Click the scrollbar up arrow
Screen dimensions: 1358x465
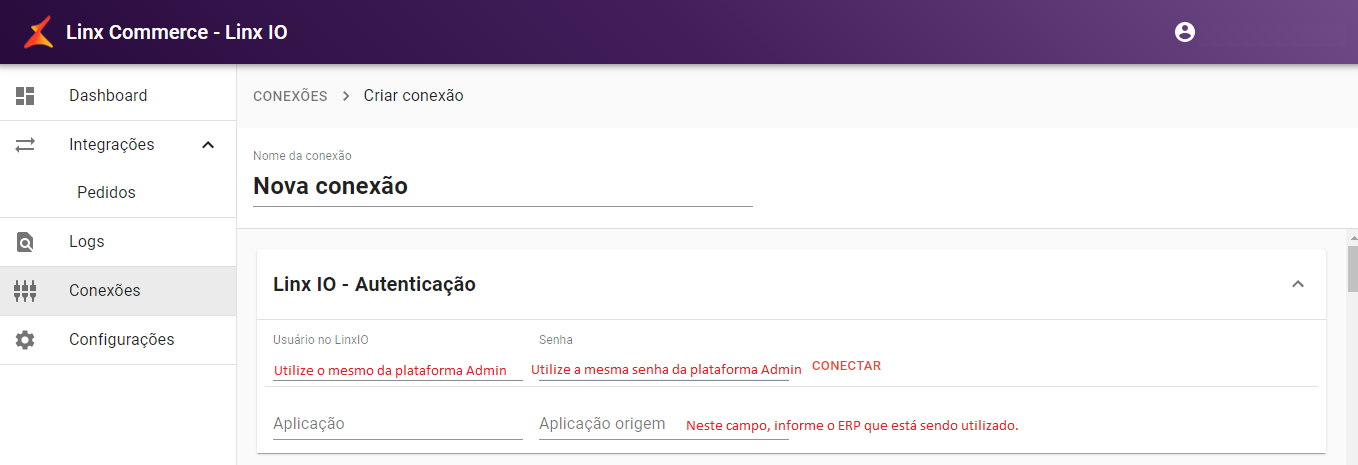point(1352,238)
